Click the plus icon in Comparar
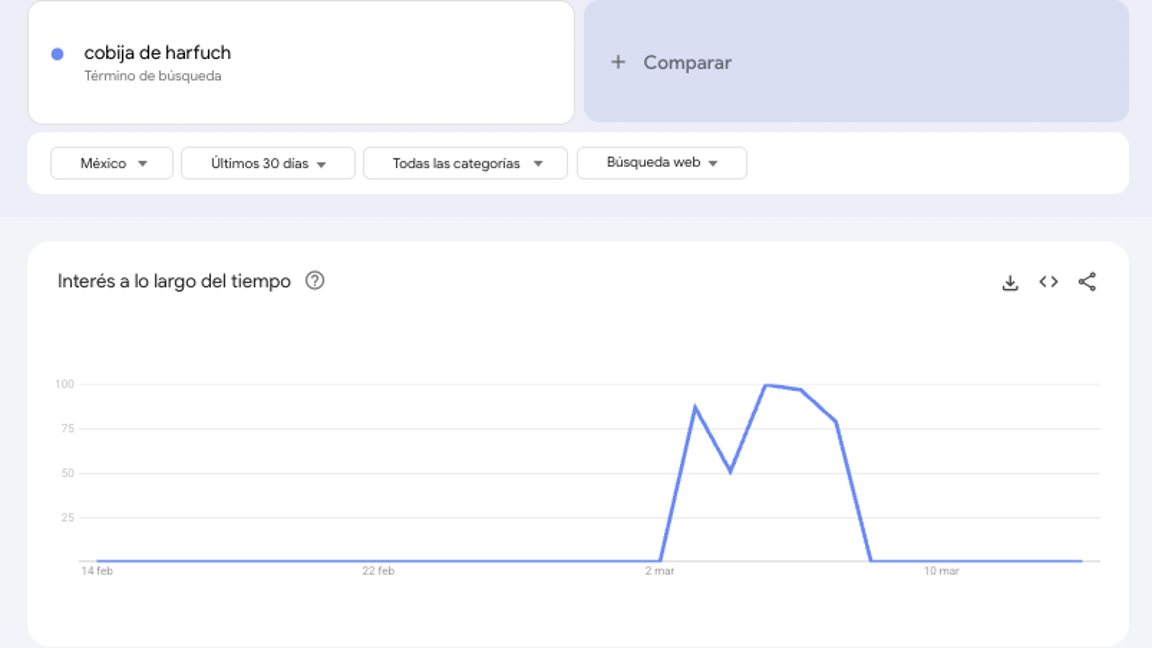This screenshot has height=648, width=1152. (618, 62)
